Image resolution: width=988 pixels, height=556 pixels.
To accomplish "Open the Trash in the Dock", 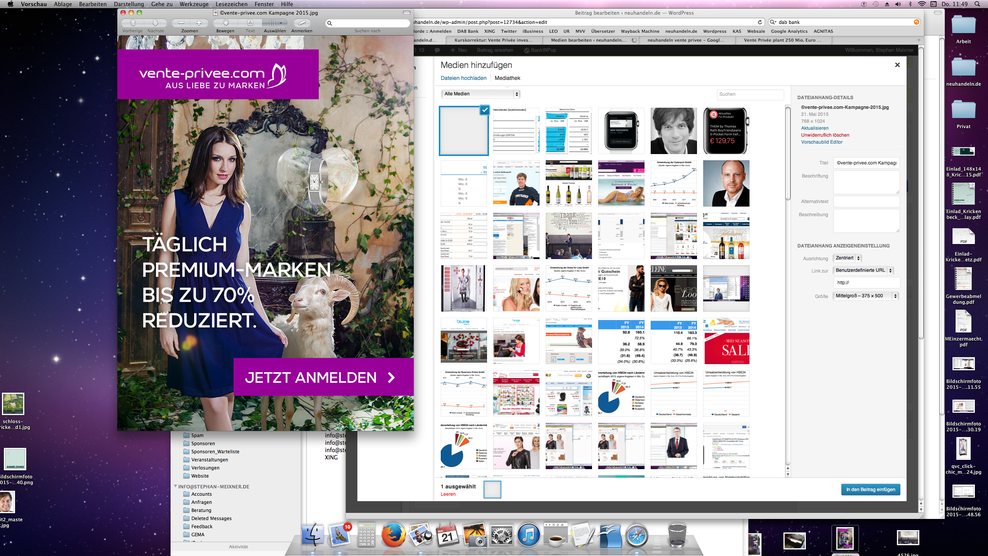I will click(x=677, y=535).
